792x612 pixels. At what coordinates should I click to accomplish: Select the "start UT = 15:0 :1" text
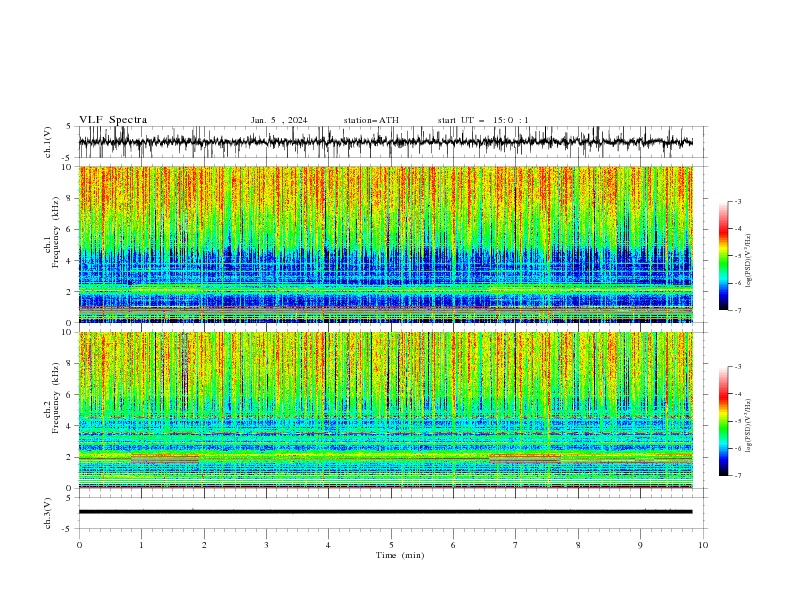coord(483,120)
